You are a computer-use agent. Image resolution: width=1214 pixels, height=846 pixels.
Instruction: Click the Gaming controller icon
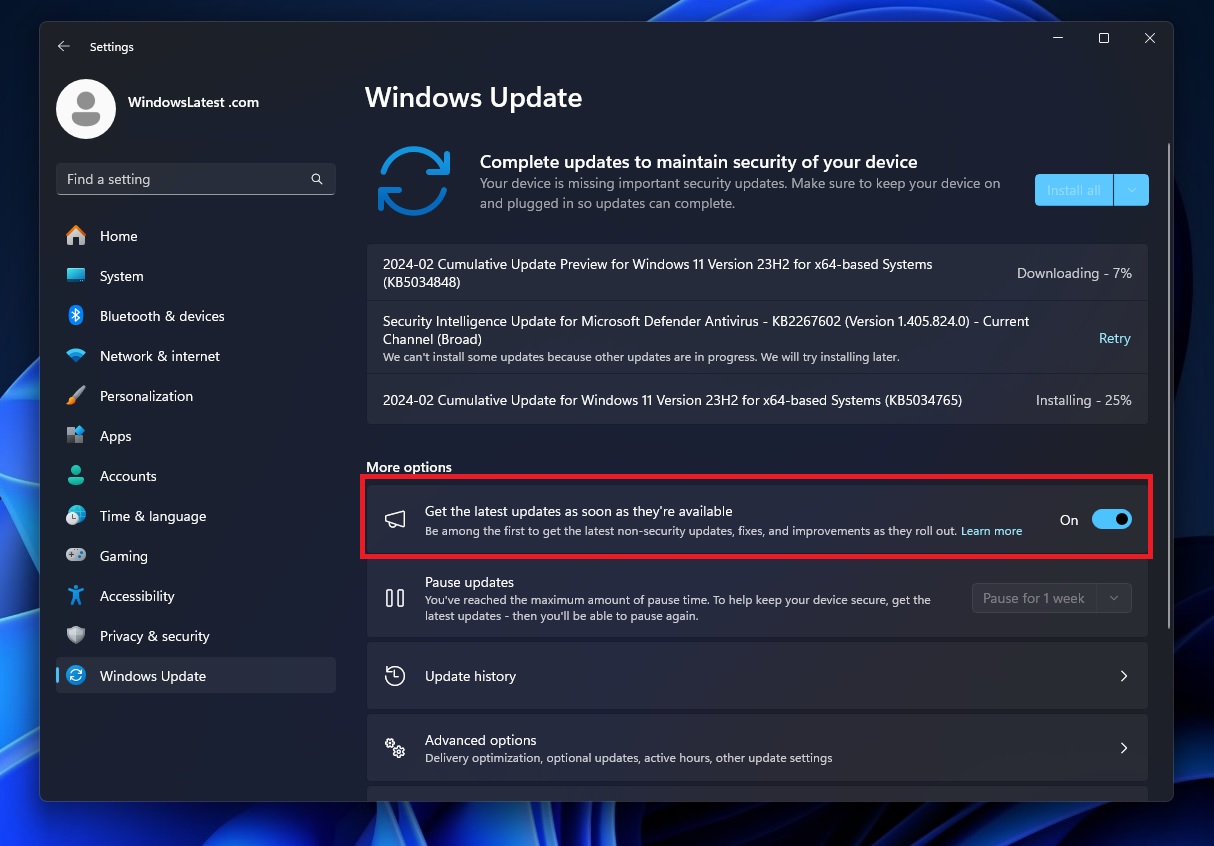76,556
